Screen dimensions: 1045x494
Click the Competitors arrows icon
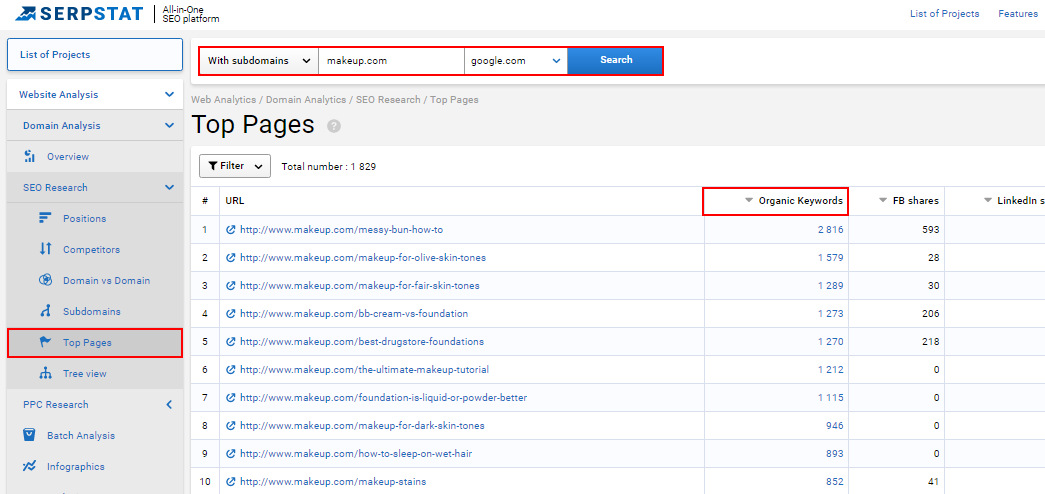pyautogui.click(x=45, y=249)
